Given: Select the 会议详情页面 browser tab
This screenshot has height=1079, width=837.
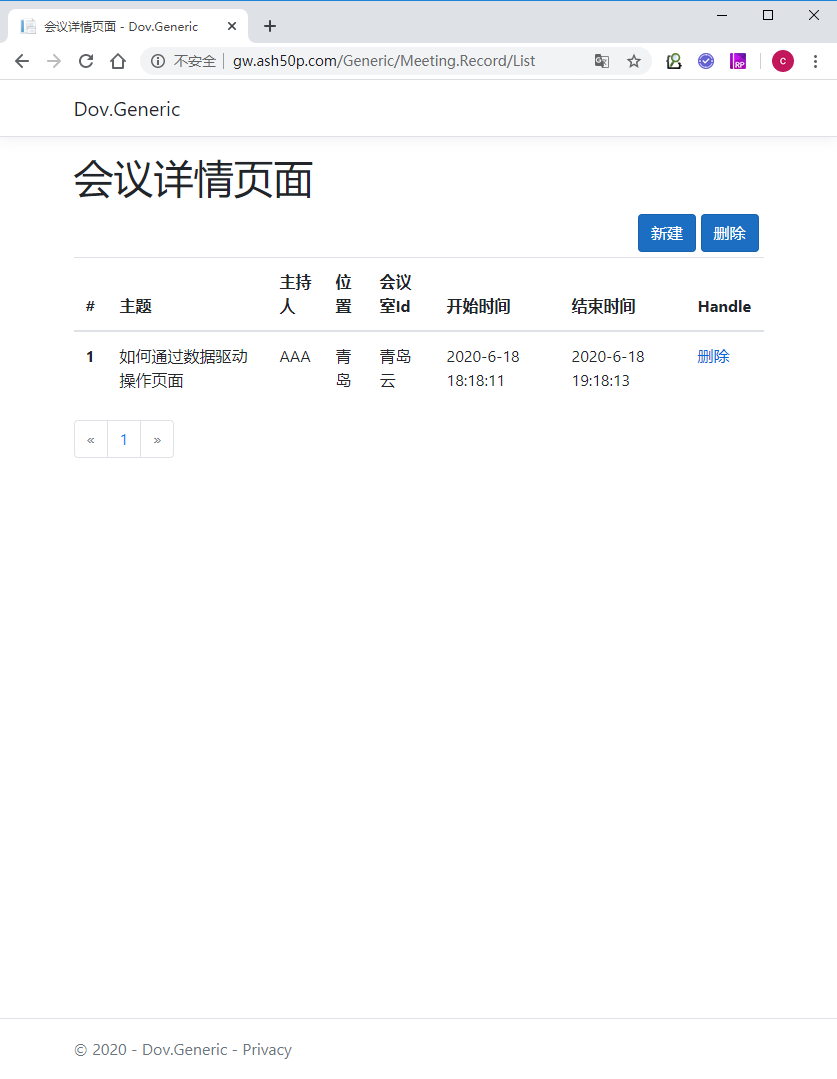Looking at the screenshot, I should [120, 25].
